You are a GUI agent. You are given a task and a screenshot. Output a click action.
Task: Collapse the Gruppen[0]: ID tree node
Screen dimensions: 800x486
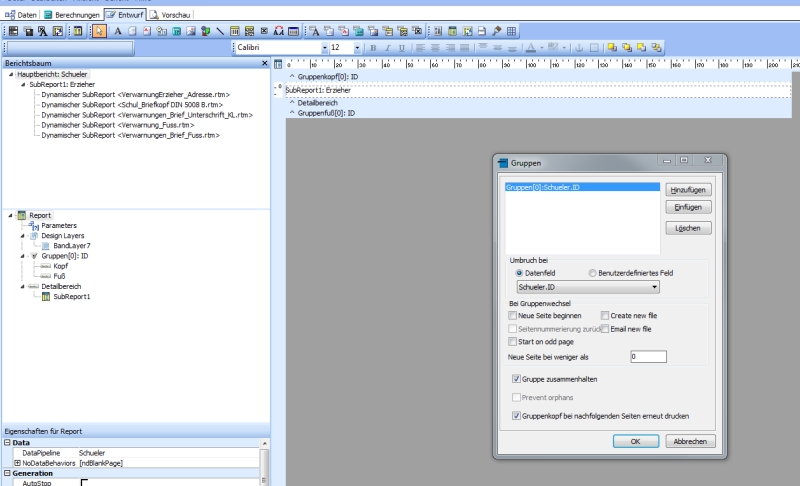click(x=22, y=256)
